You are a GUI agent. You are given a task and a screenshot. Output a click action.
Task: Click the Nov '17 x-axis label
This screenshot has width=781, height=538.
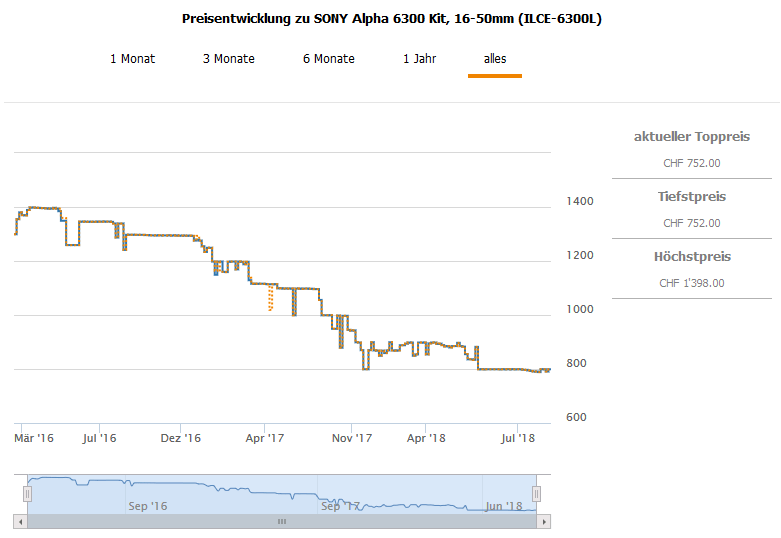352,438
